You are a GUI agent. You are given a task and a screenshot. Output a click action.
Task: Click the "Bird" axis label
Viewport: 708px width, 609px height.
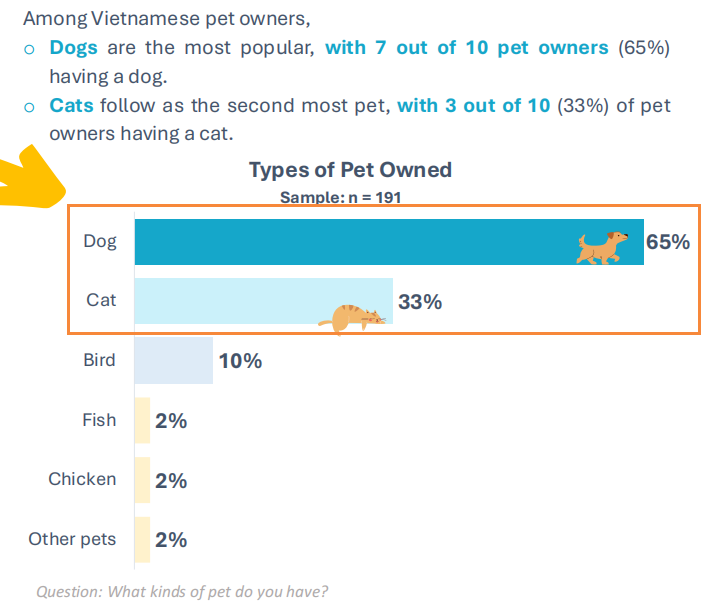point(99,360)
